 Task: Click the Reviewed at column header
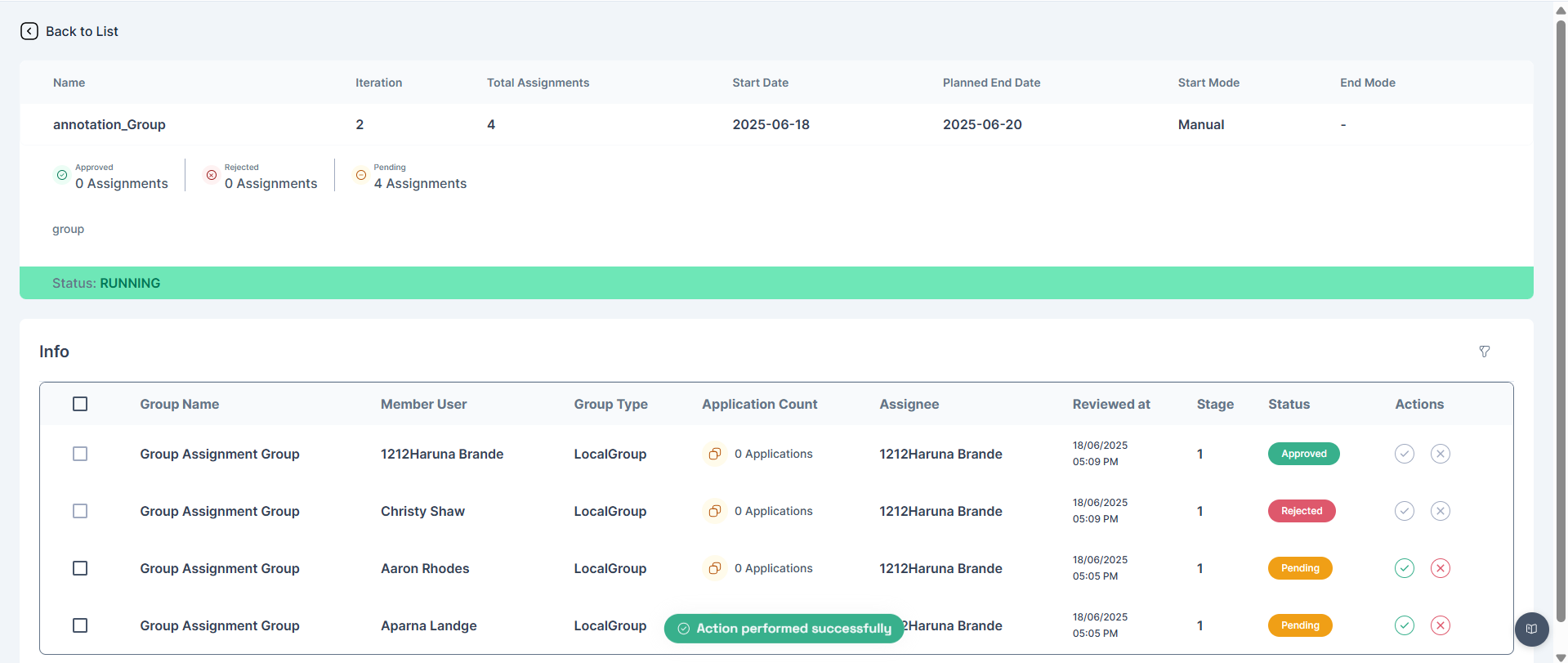(1111, 404)
